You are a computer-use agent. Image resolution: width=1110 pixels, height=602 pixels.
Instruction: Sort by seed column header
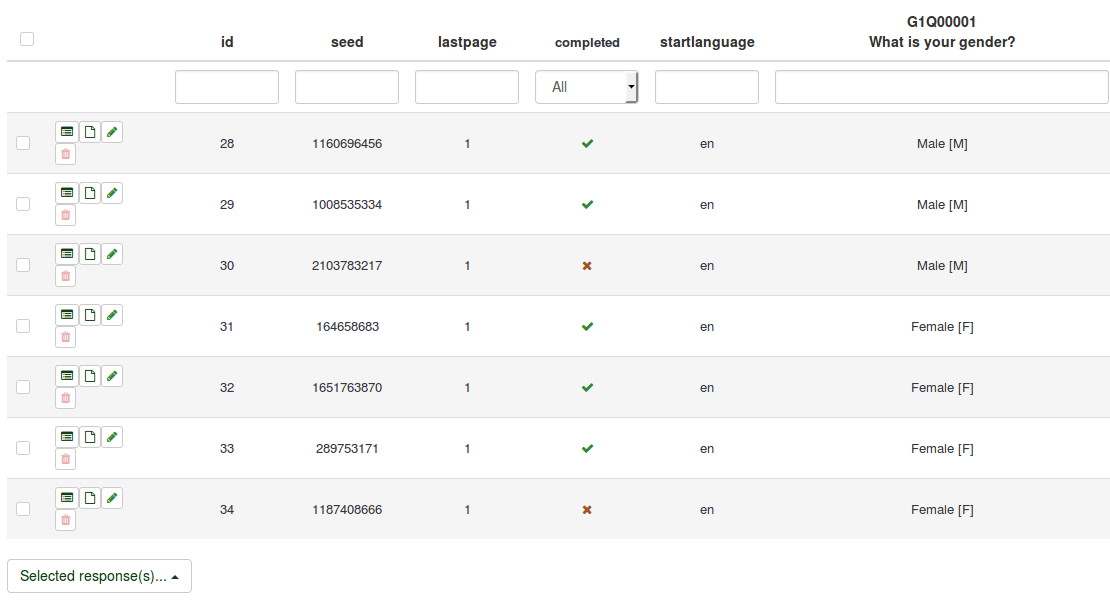[347, 42]
